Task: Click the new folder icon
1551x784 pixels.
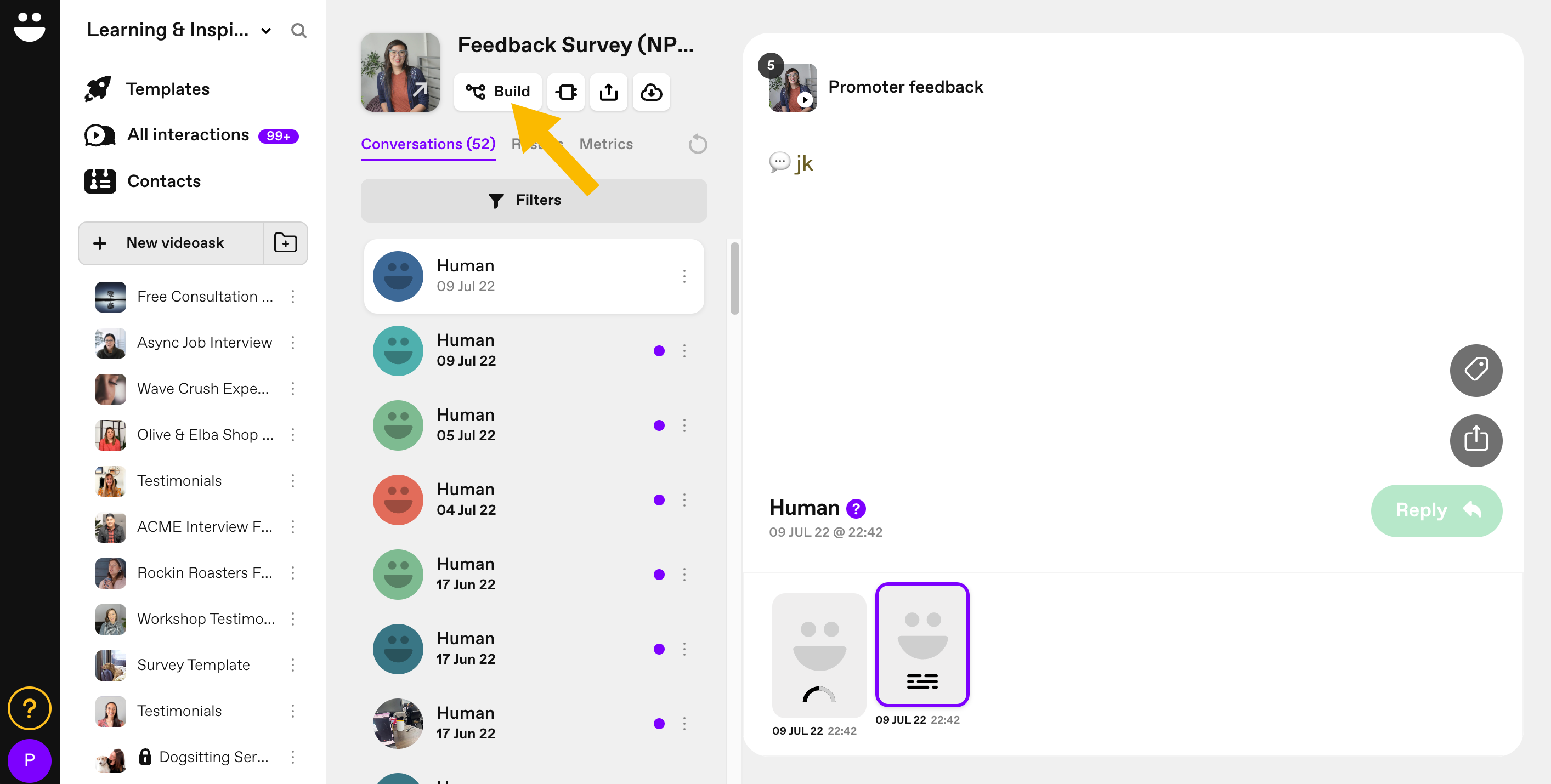Action: click(285, 243)
